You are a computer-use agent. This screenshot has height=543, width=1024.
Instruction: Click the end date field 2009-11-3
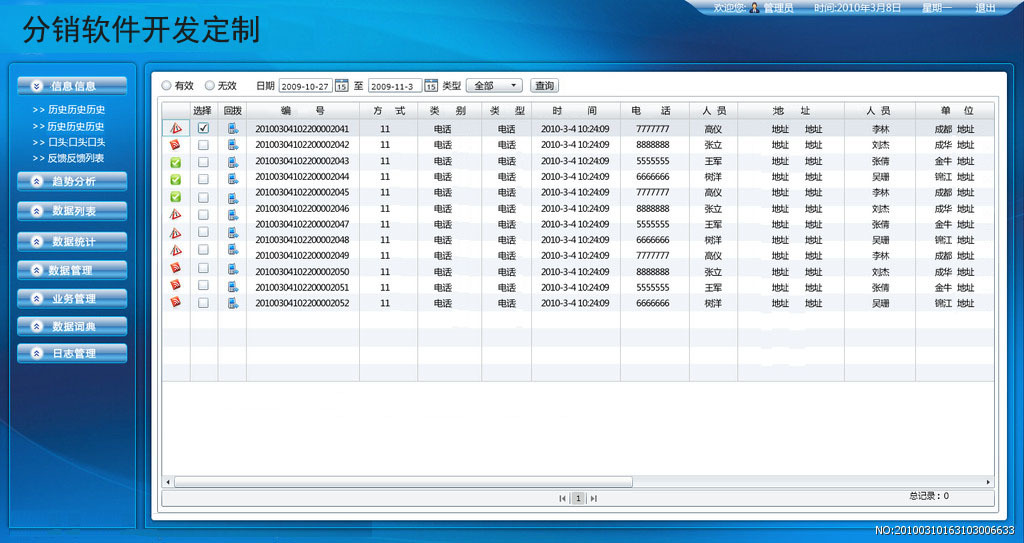click(395, 86)
